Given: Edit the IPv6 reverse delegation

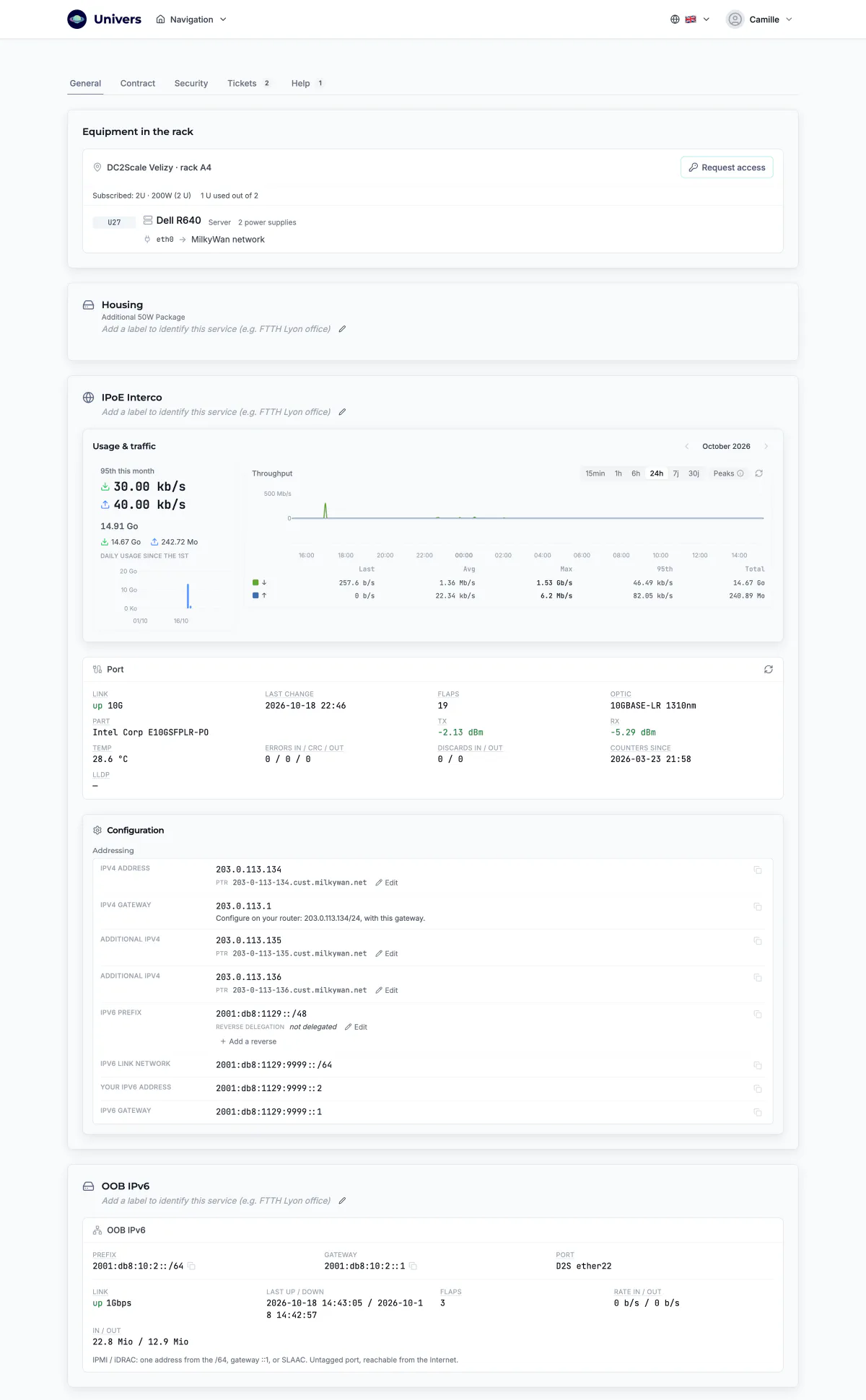Looking at the screenshot, I should (356, 1027).
